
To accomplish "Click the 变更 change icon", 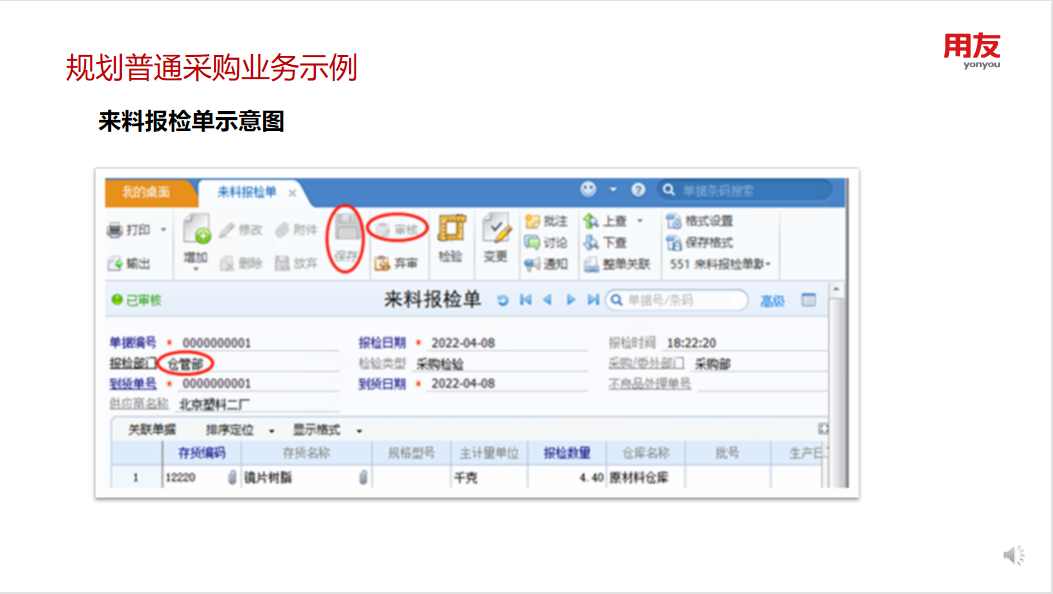I will coord(496,228).
